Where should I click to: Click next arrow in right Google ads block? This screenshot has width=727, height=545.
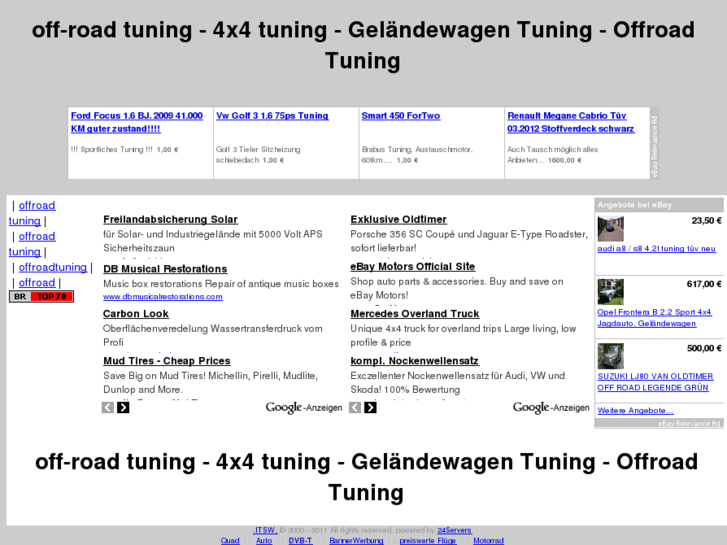click(370, 408)
